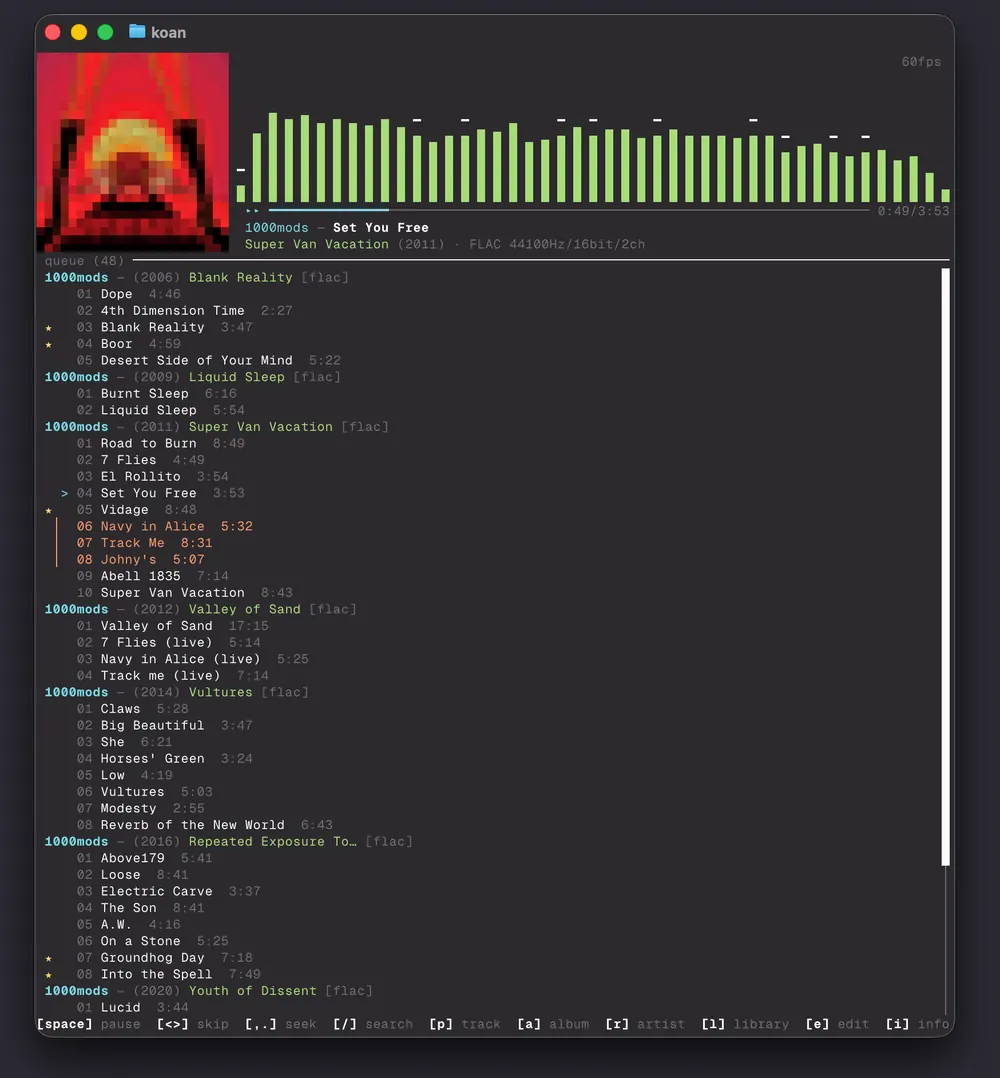Select track 02 Liquid Sleep

[160, 410]
